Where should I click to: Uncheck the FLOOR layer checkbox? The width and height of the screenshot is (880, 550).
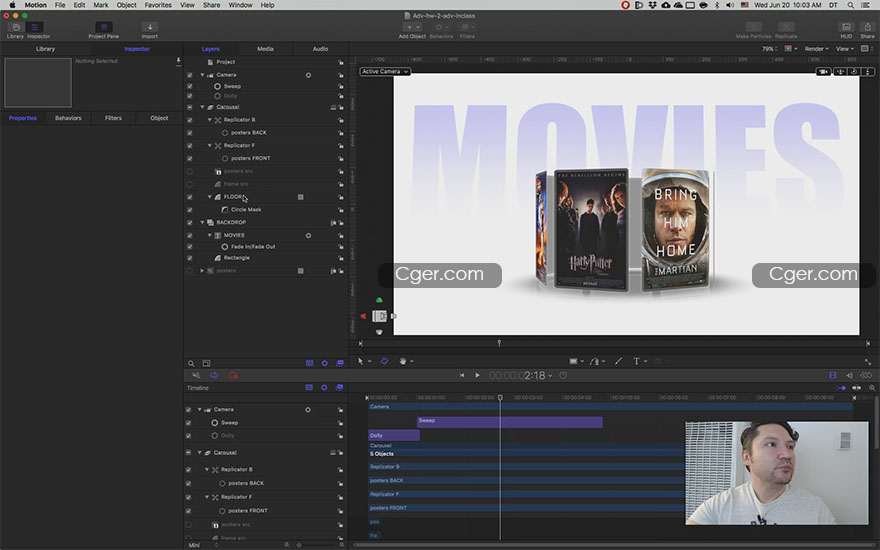coord(190,198)
